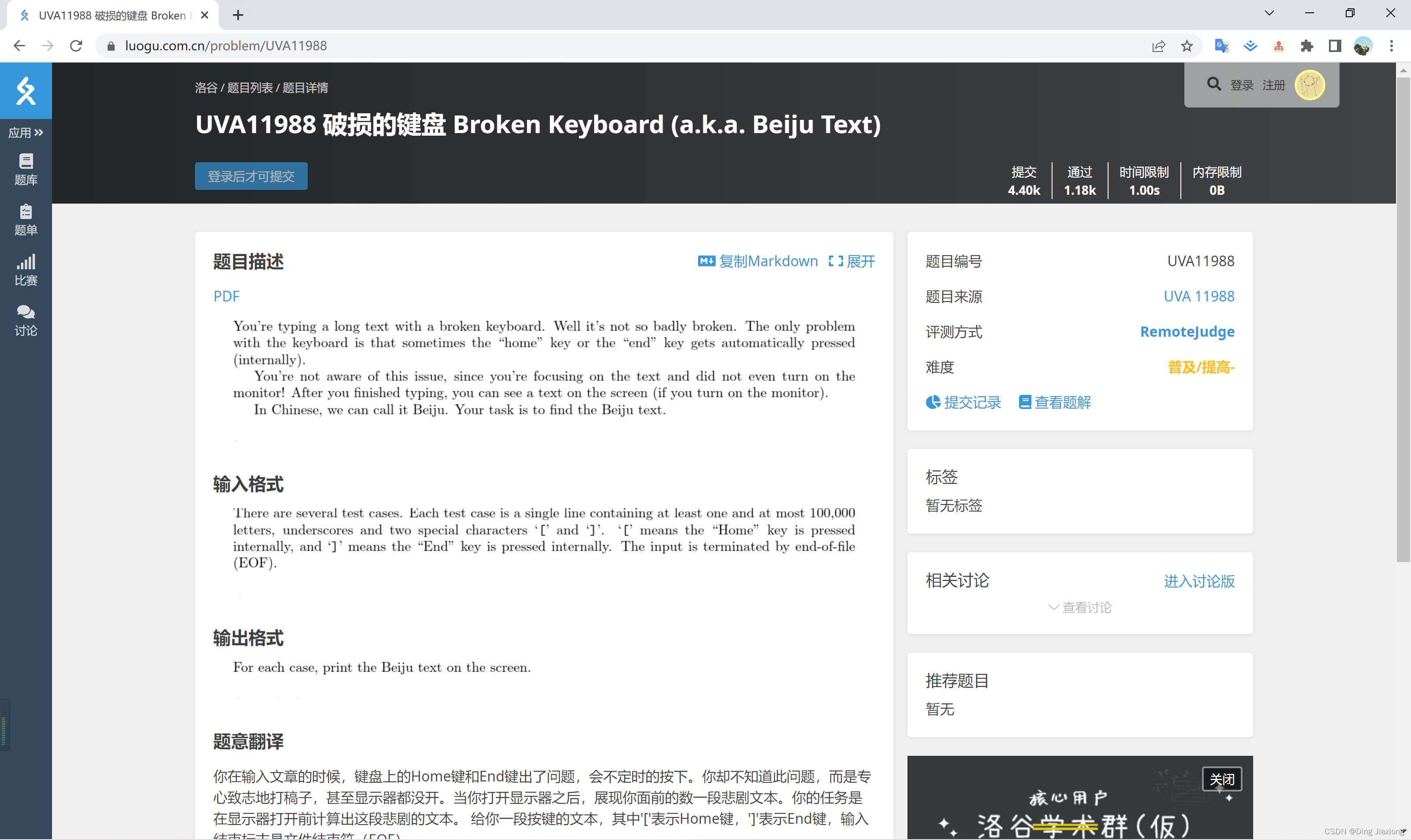The width and height of the screenshot is (1411, 840).
Task: Click the Luogu logo in sidebar
Action: point(26,90)
